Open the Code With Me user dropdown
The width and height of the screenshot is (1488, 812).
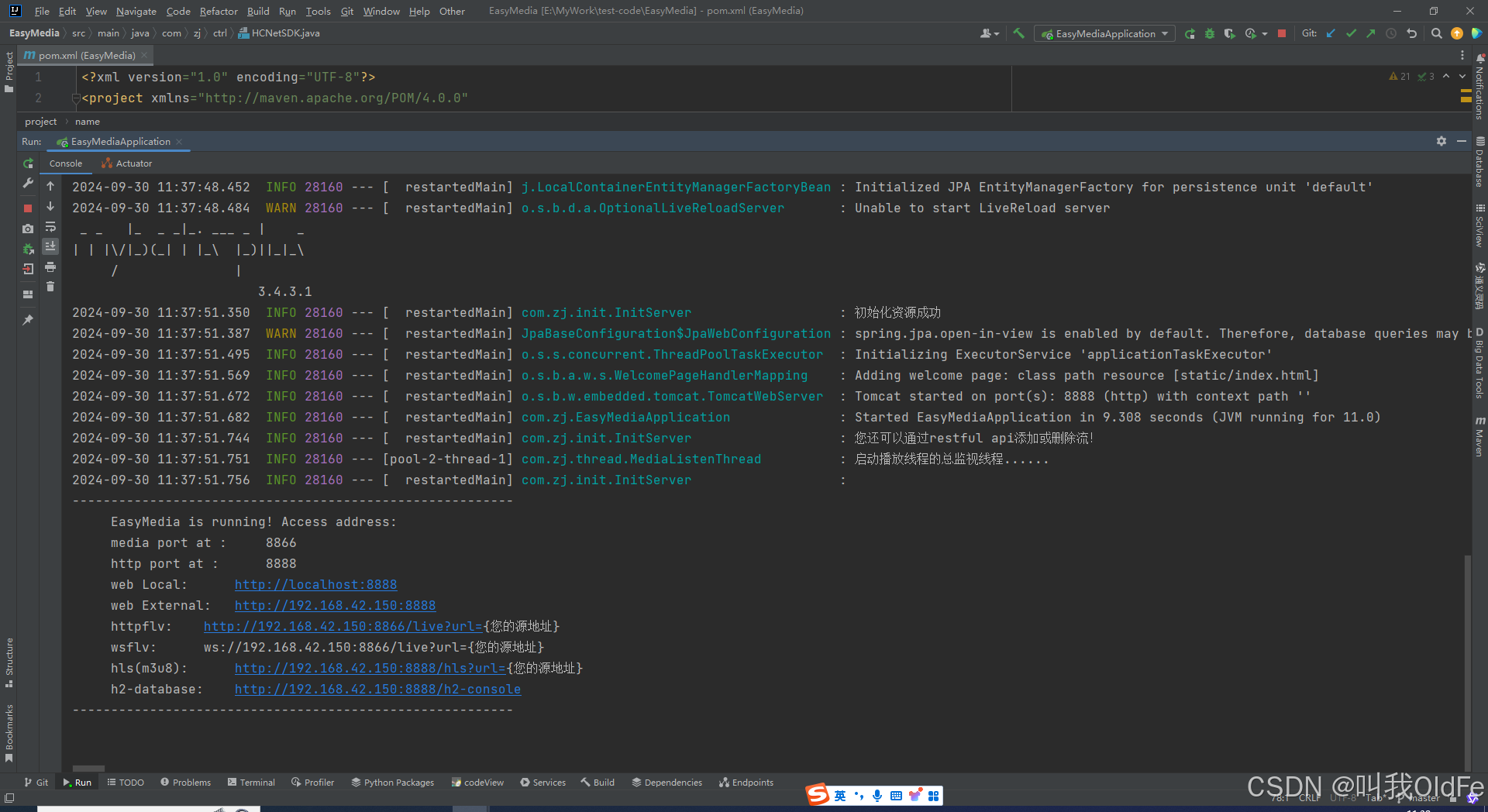click(x=990, y=33)
